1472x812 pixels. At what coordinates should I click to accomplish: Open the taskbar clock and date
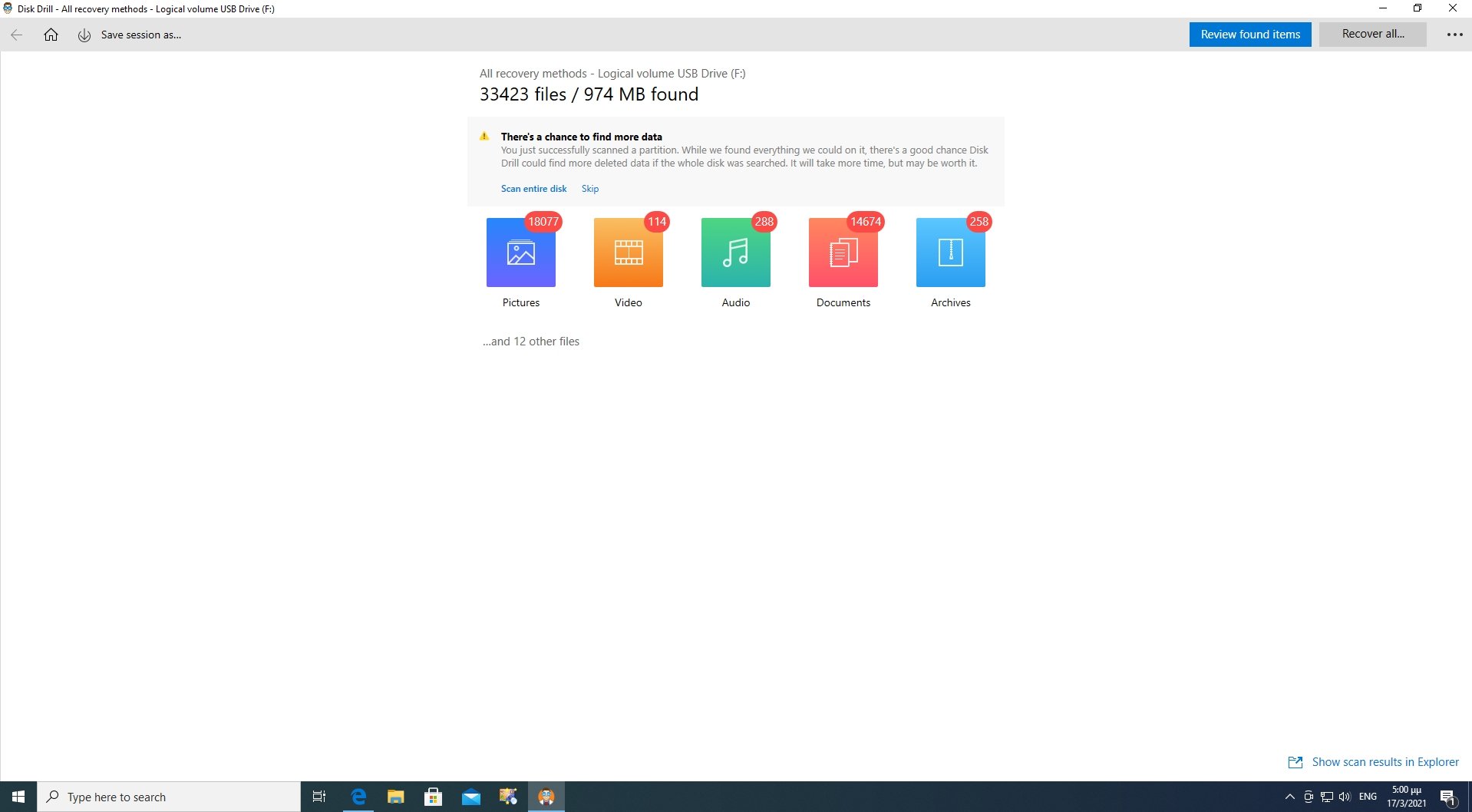click(x=1407, y=797)
